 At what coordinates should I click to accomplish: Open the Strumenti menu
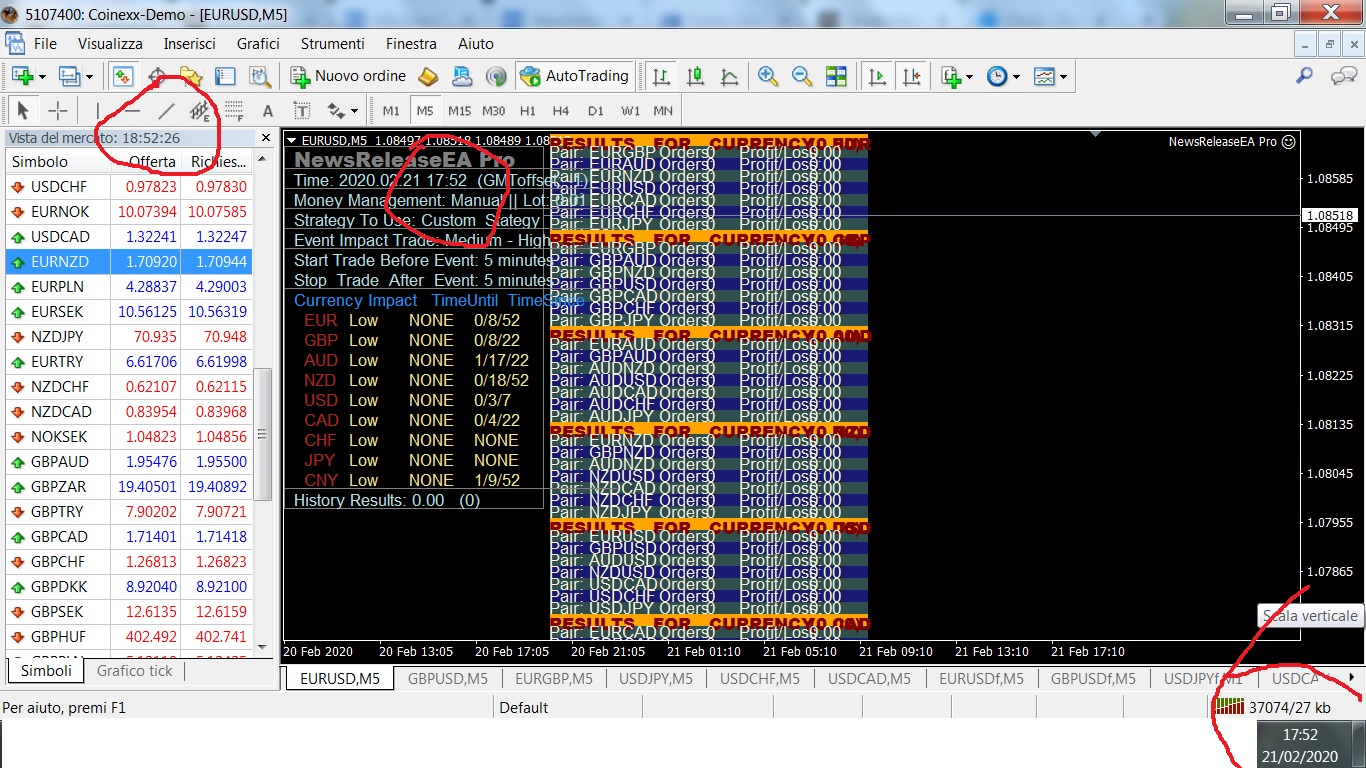tap(333, 43)
